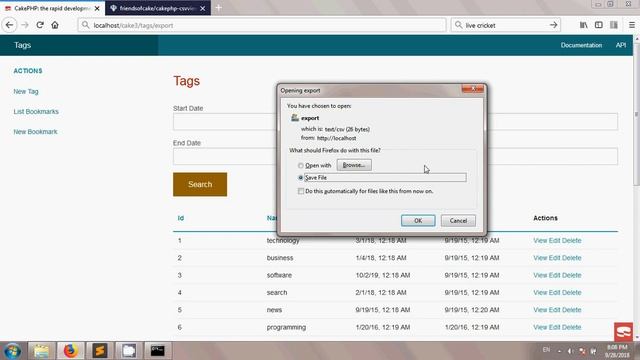Reload the current page
The width and height of the screenshot is (640, 360).
[x=40, y=25]
